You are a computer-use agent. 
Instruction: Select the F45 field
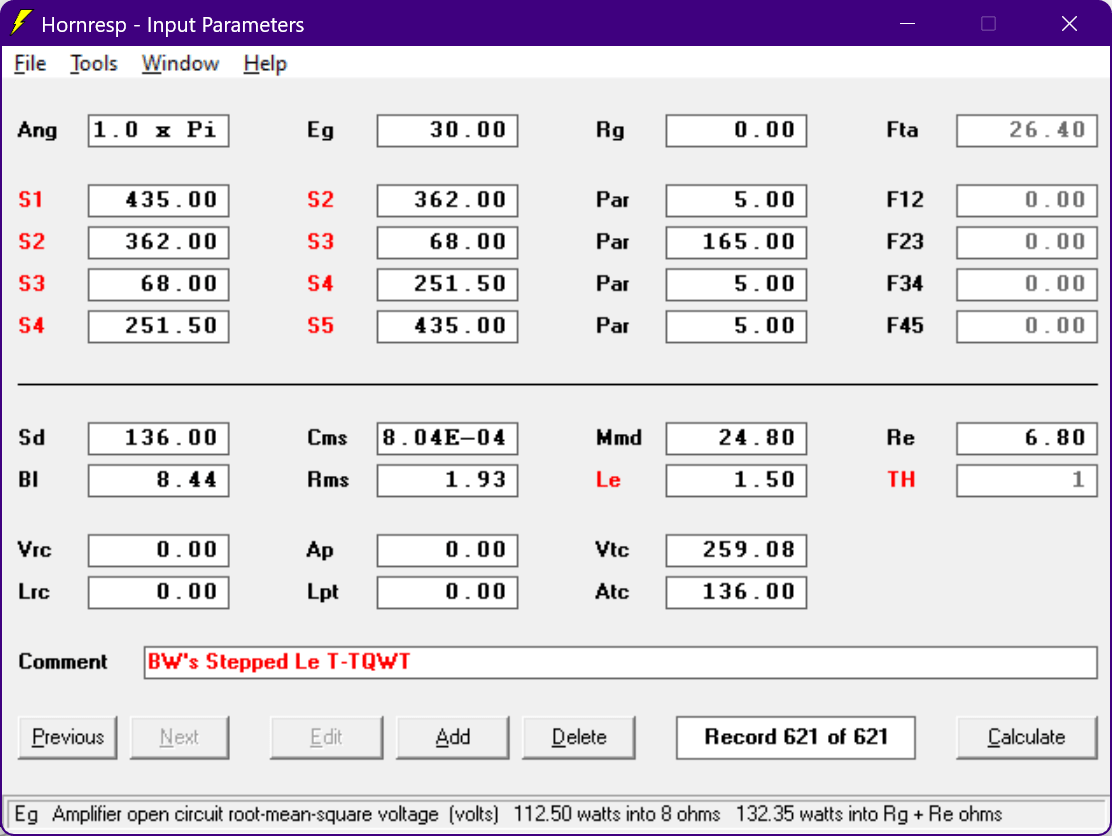[x=1027, y=326]
